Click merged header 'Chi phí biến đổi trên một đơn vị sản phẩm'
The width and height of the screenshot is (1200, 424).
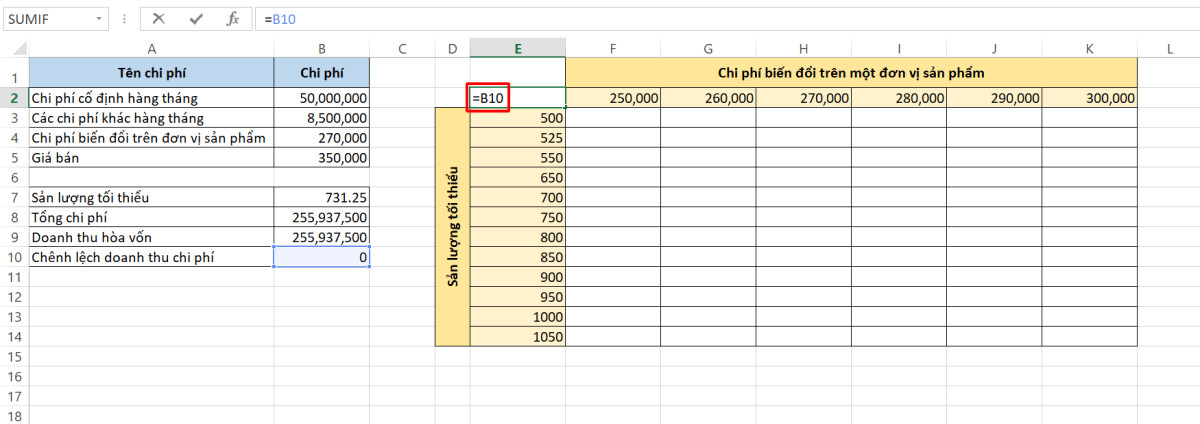[851, 72]
